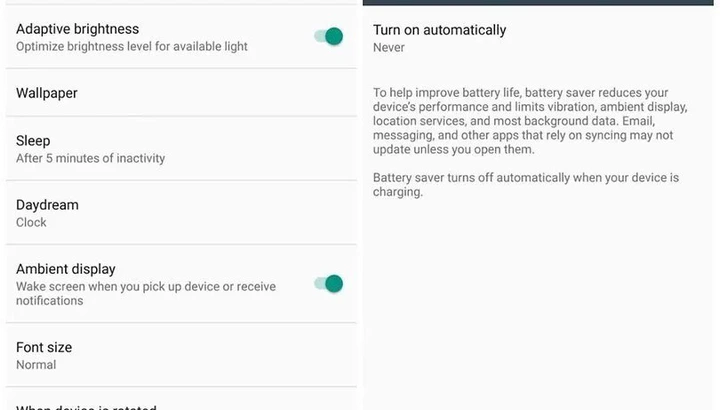Open the Sleep timeout option

pos(181,149)
